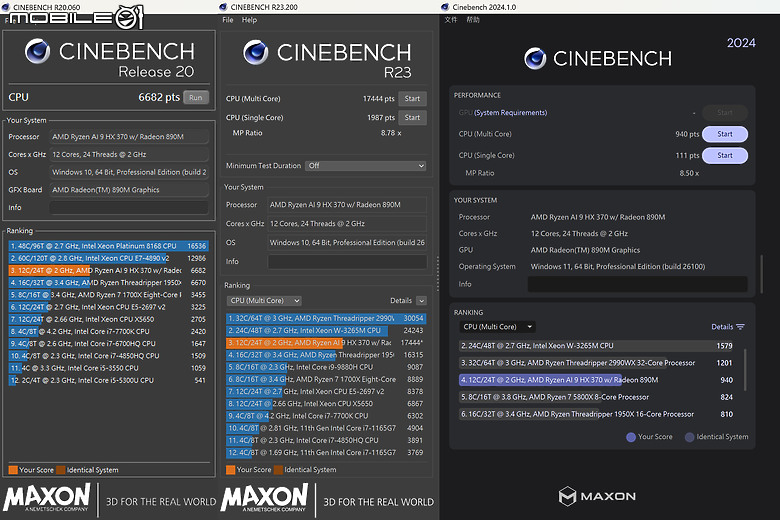Viewport: 780px width, 520px height.
Task: Select Core i5-5300U row in R20 ranking
Action: pyautogui.click(x=108, y=380)
